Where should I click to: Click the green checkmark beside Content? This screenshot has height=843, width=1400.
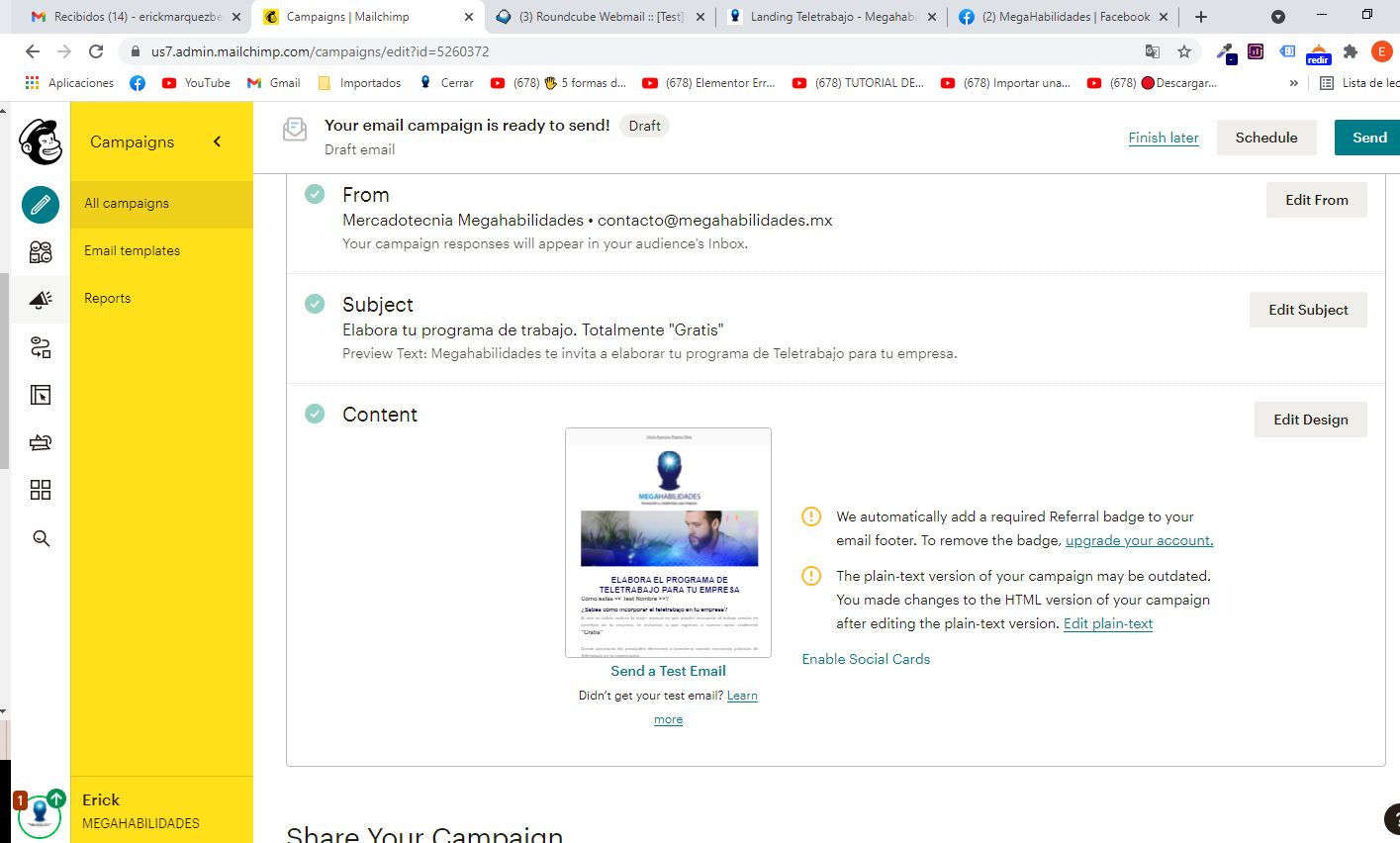tap(315, 414)
